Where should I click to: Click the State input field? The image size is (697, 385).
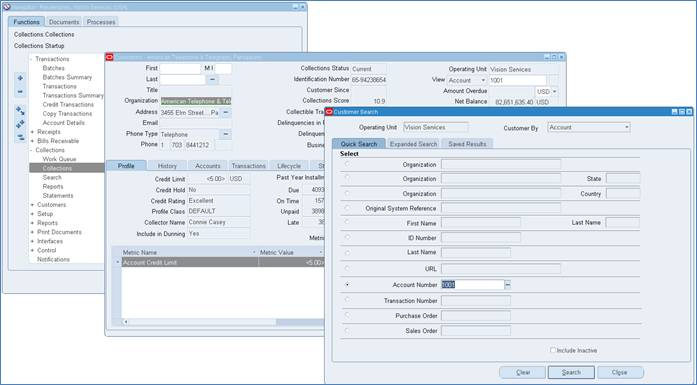click(x=623, y=179)
